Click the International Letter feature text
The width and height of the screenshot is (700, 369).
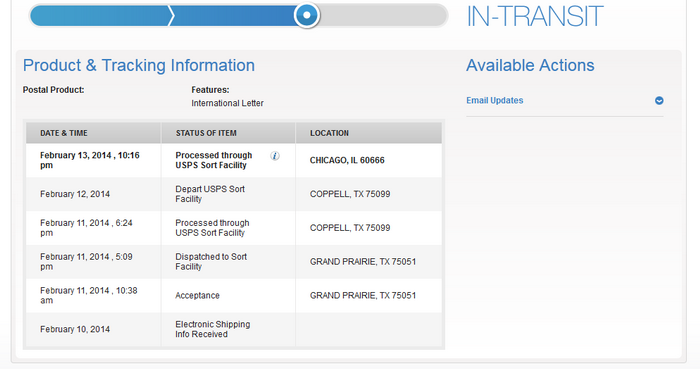(227, 103)
